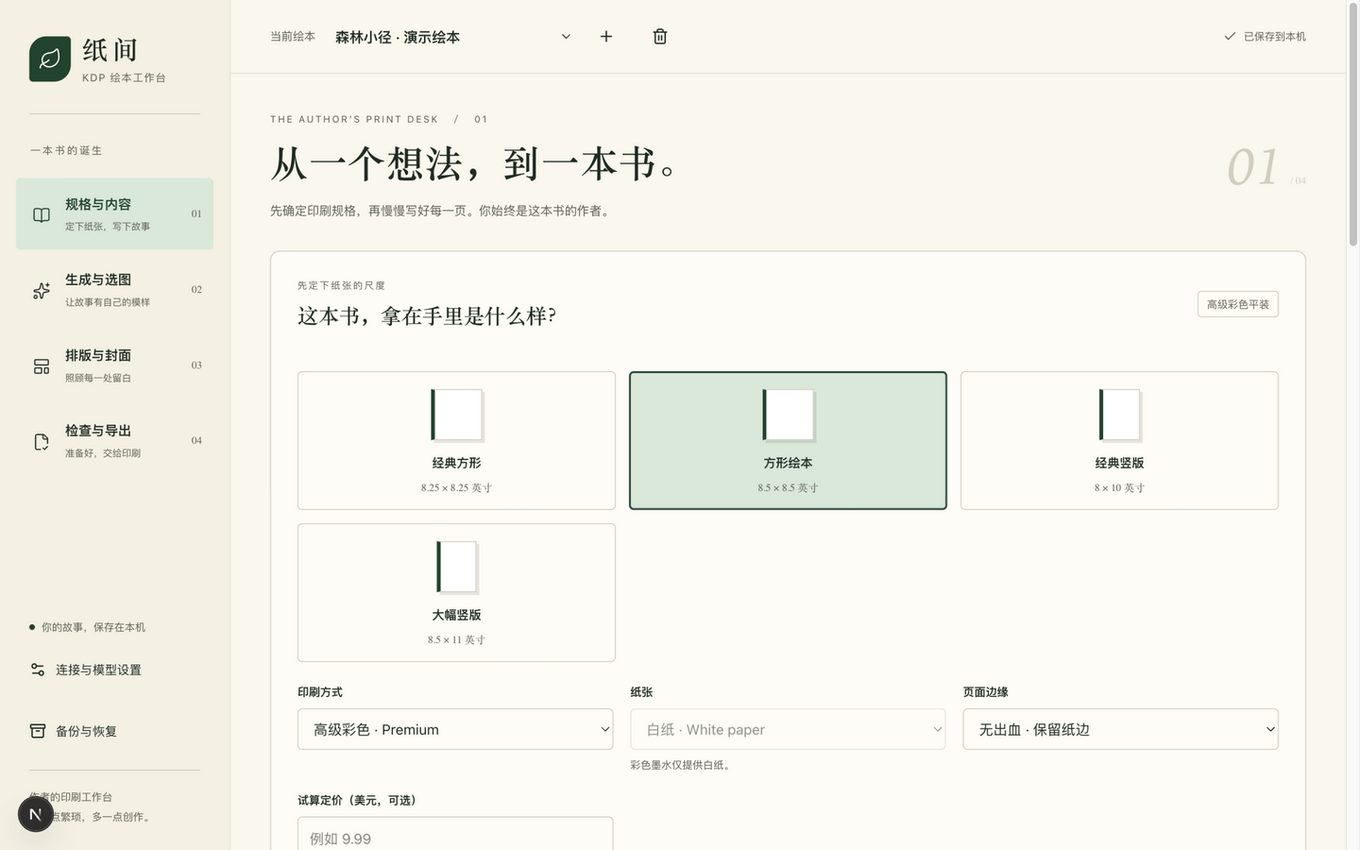
Task: Select the 经典方形 8.25 × 8.25 size
Action: tap(457, 441)
